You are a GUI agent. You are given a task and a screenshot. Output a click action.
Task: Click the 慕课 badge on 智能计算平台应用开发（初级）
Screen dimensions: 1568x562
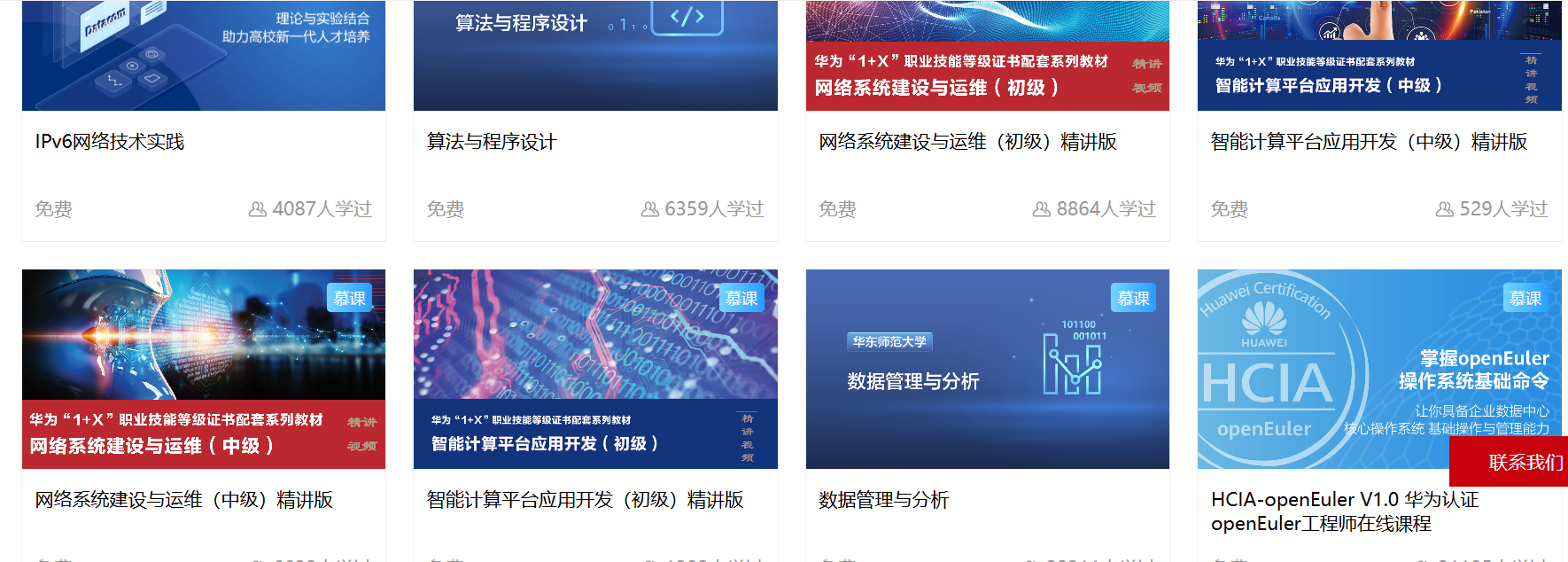tap(741, 298)
